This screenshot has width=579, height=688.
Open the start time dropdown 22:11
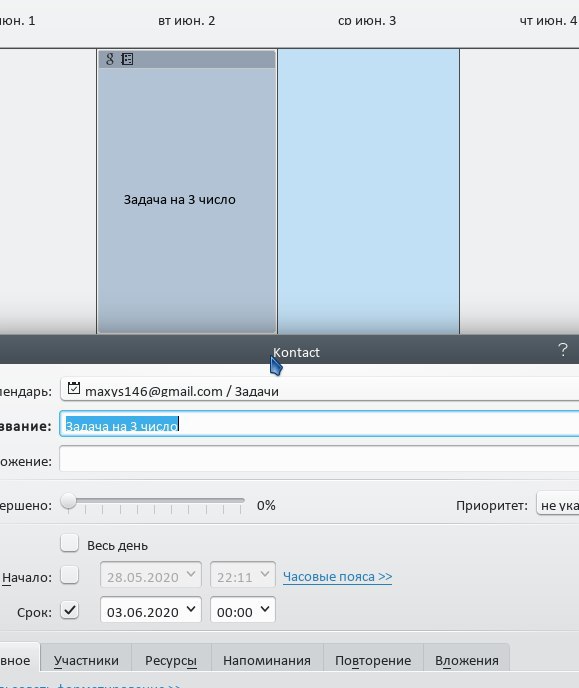243,575
